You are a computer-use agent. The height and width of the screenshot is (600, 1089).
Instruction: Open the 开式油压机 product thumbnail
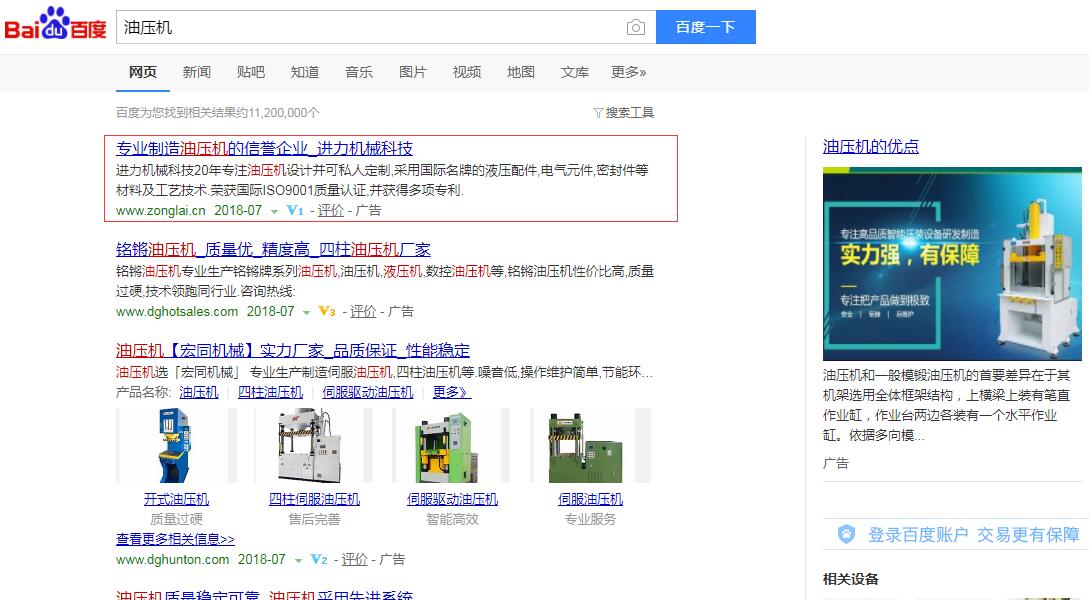click(x=176, y=445)
